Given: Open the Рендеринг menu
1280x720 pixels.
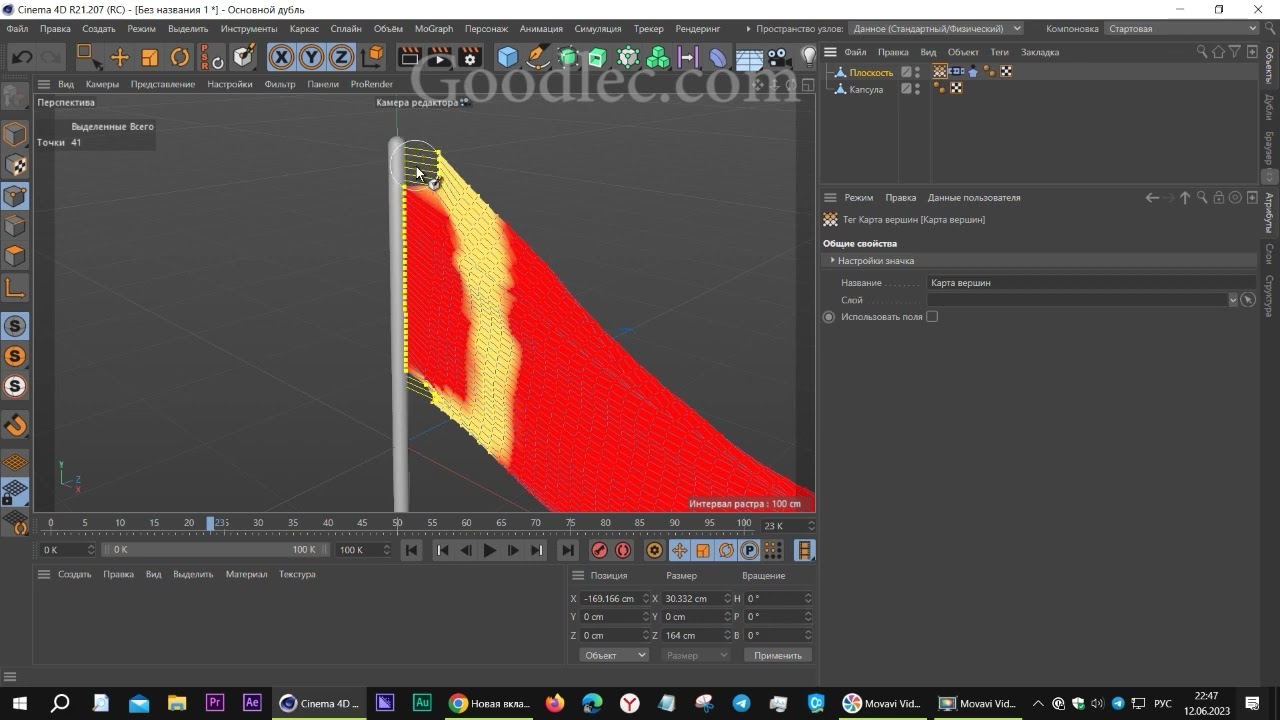Looking at the screenshot, I should [698, 29].
